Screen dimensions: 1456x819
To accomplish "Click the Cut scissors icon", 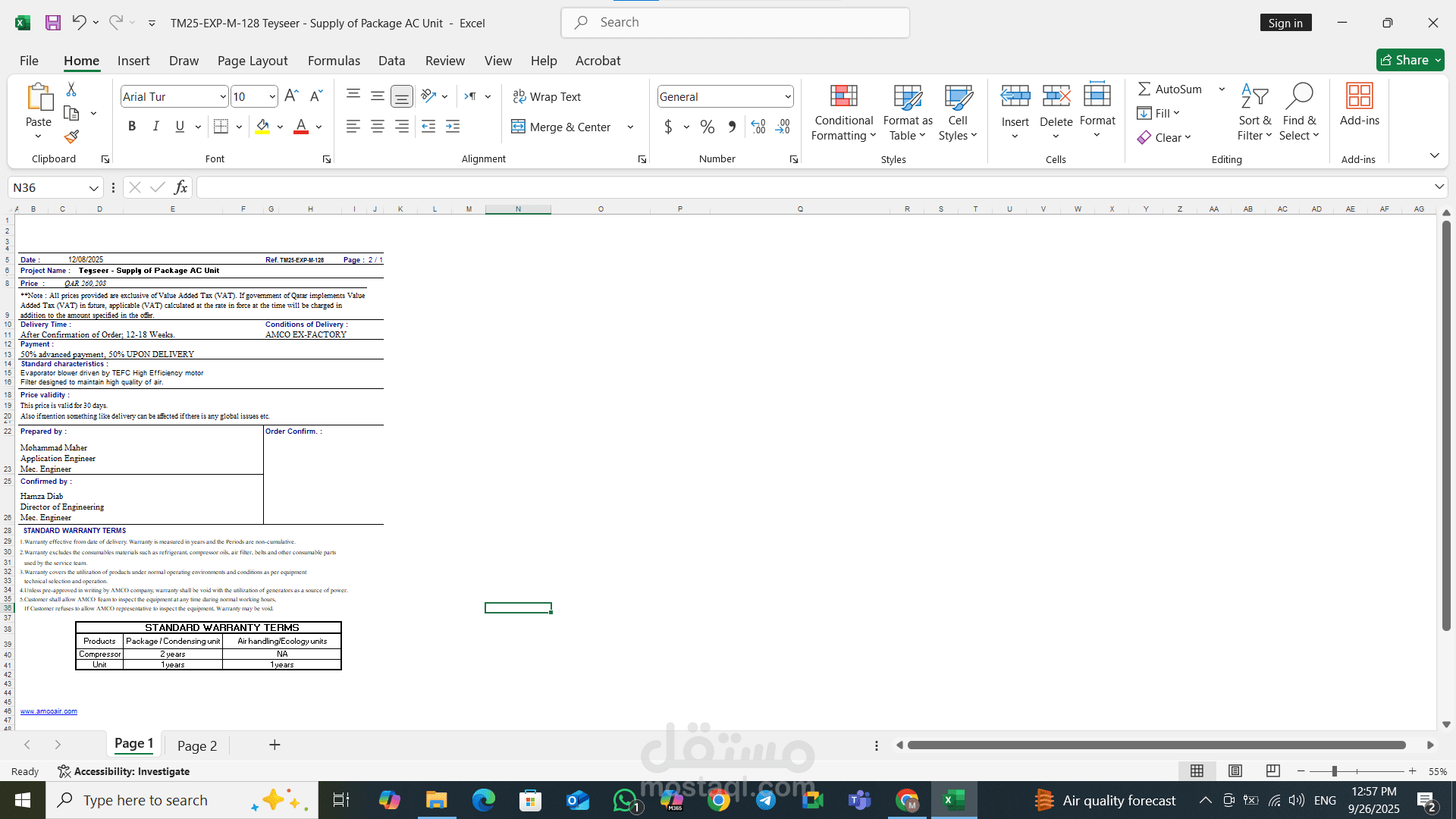I will click(71, 89).
